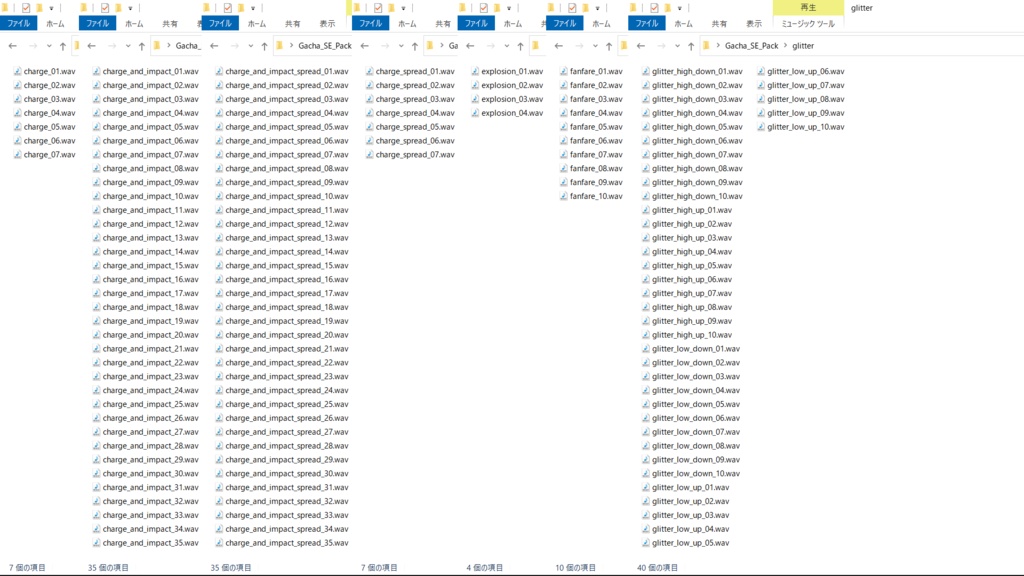Click the 10 個の項目 status text
The height and width of the screenshot is (576, 1024).
[575, 568]
